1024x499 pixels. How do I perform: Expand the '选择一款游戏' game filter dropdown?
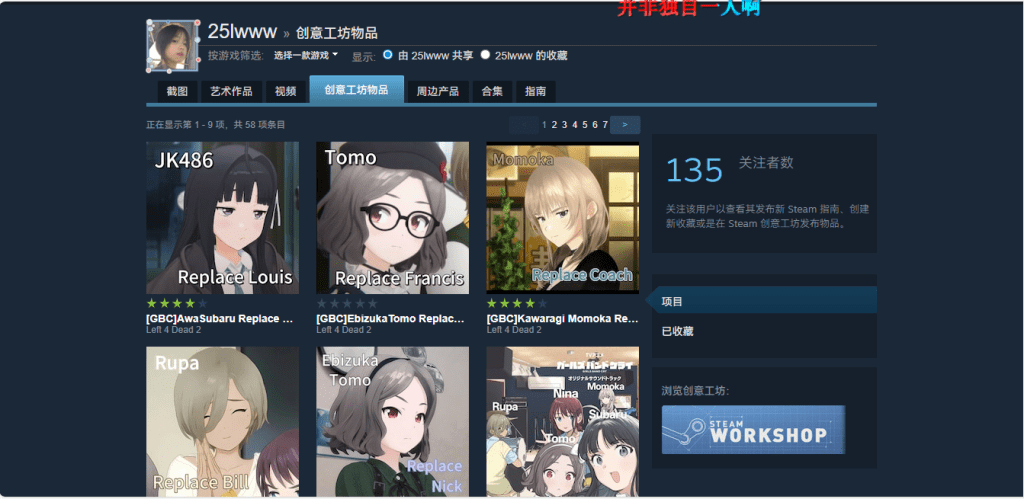pyautogui.click(x=306, y=55)
